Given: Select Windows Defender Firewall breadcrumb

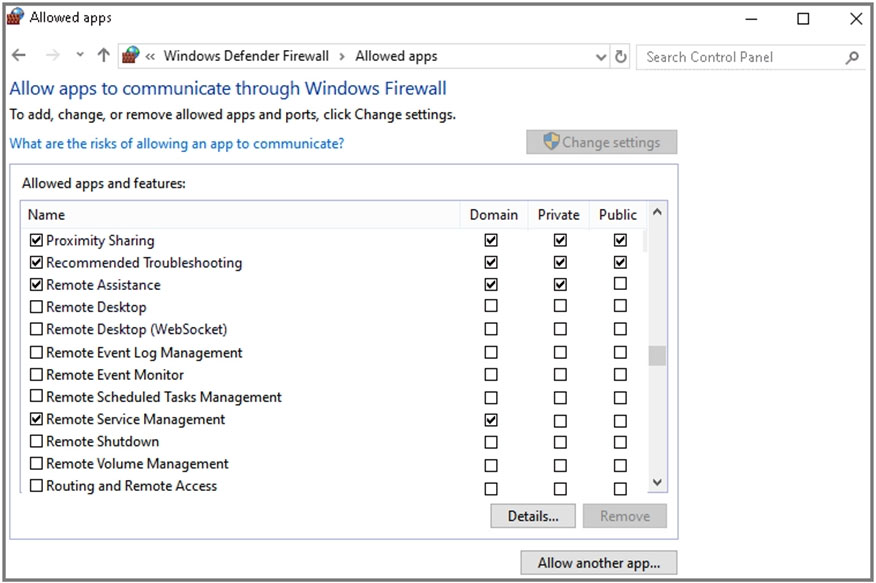Looking at the screenshot, I should click(246, 56).
